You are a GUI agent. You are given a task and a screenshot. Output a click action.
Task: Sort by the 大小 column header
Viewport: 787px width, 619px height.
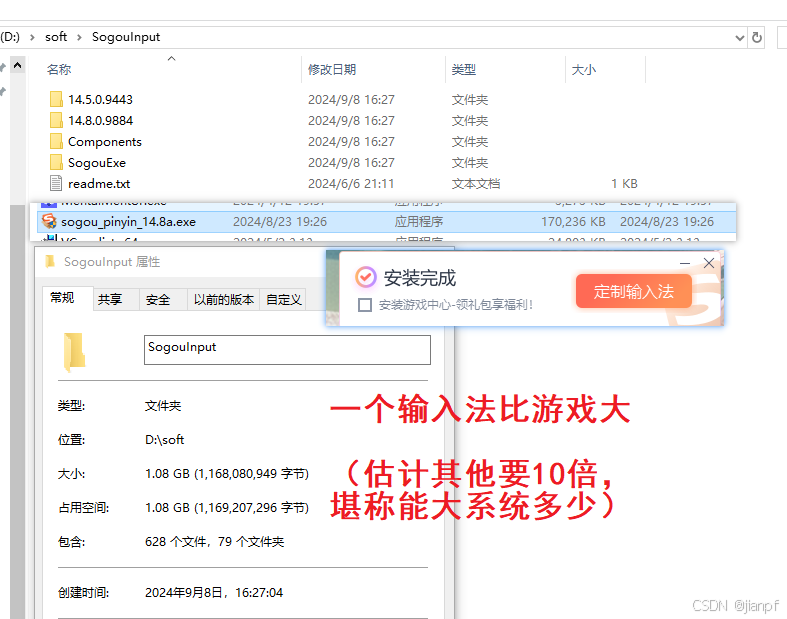[x=583, y=69]
